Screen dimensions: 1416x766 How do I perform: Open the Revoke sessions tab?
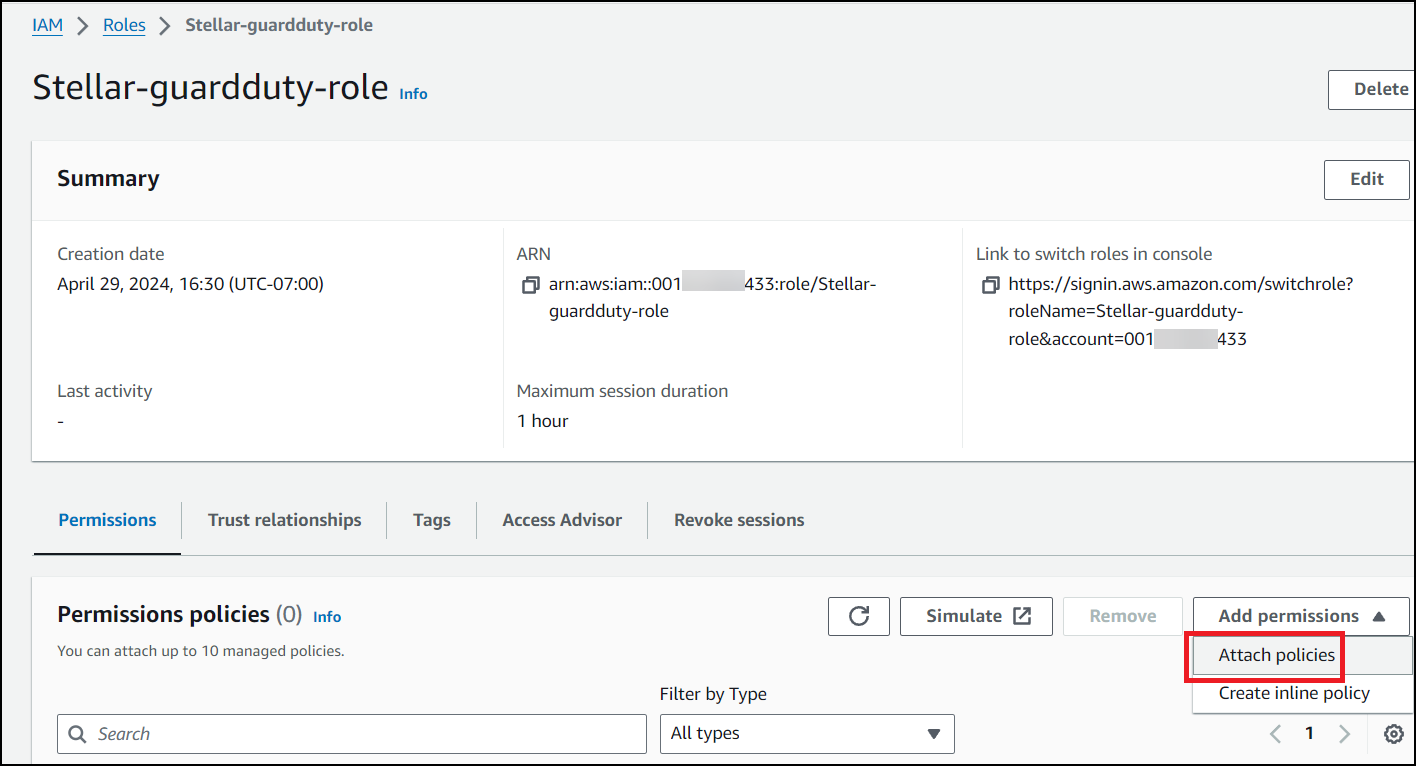tap(739, 520)
